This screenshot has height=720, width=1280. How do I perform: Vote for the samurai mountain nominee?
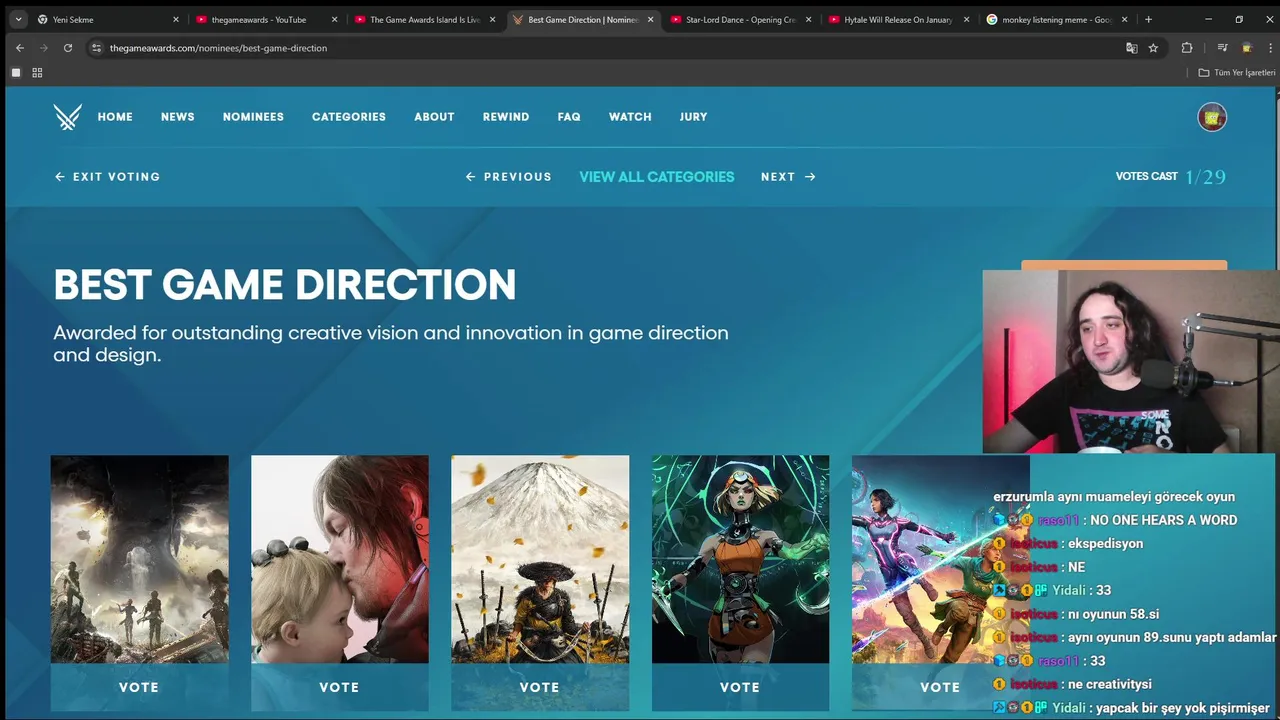tap(540, 688)
